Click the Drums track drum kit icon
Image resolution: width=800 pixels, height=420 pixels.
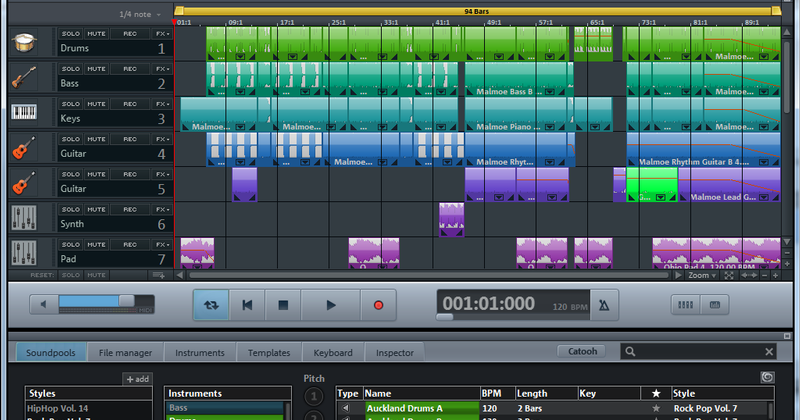(x=24, y=42)
